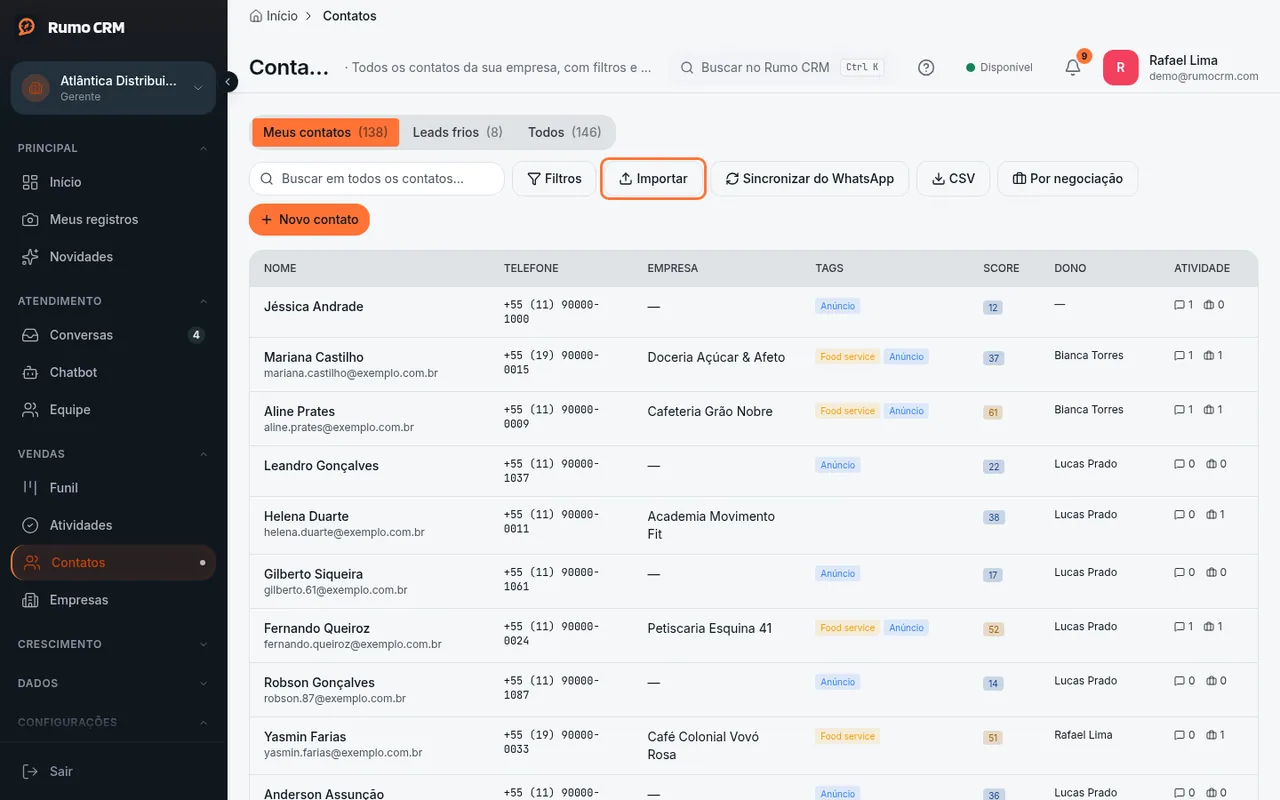Click the SCORE column header
The image size is (1280, 800).
click(1001, 268)
